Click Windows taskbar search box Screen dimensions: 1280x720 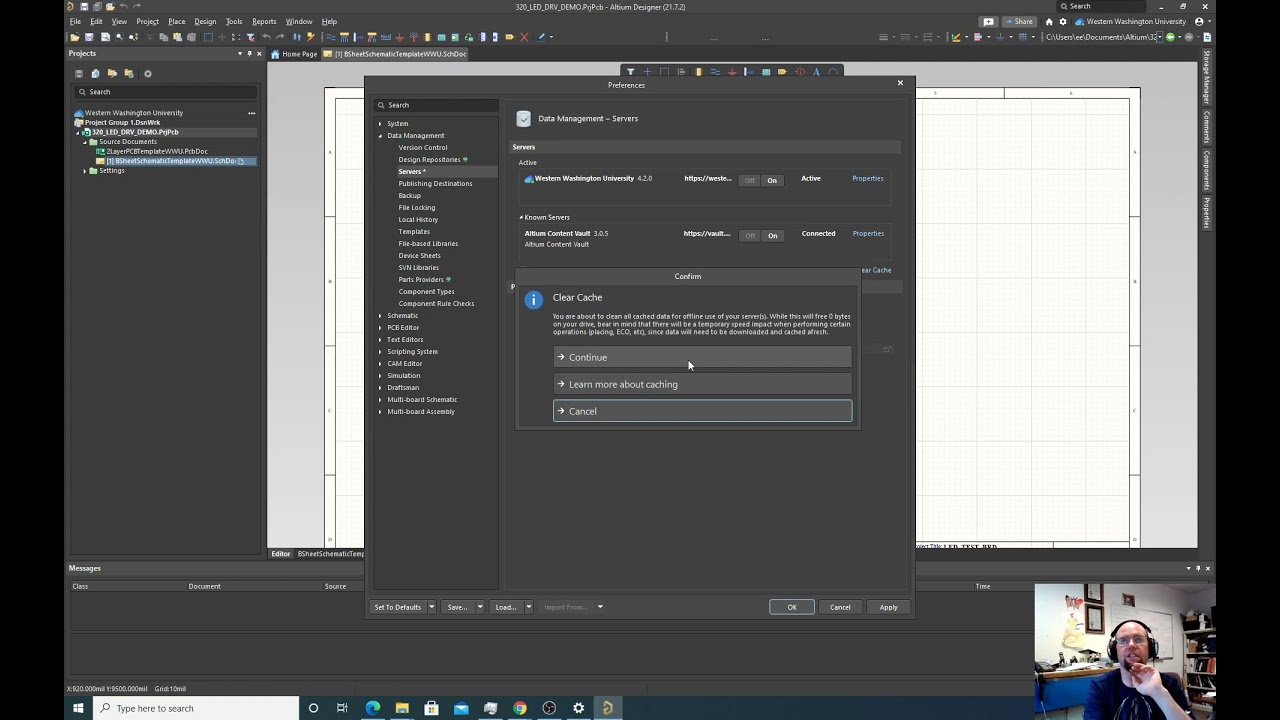click(197, 708)
